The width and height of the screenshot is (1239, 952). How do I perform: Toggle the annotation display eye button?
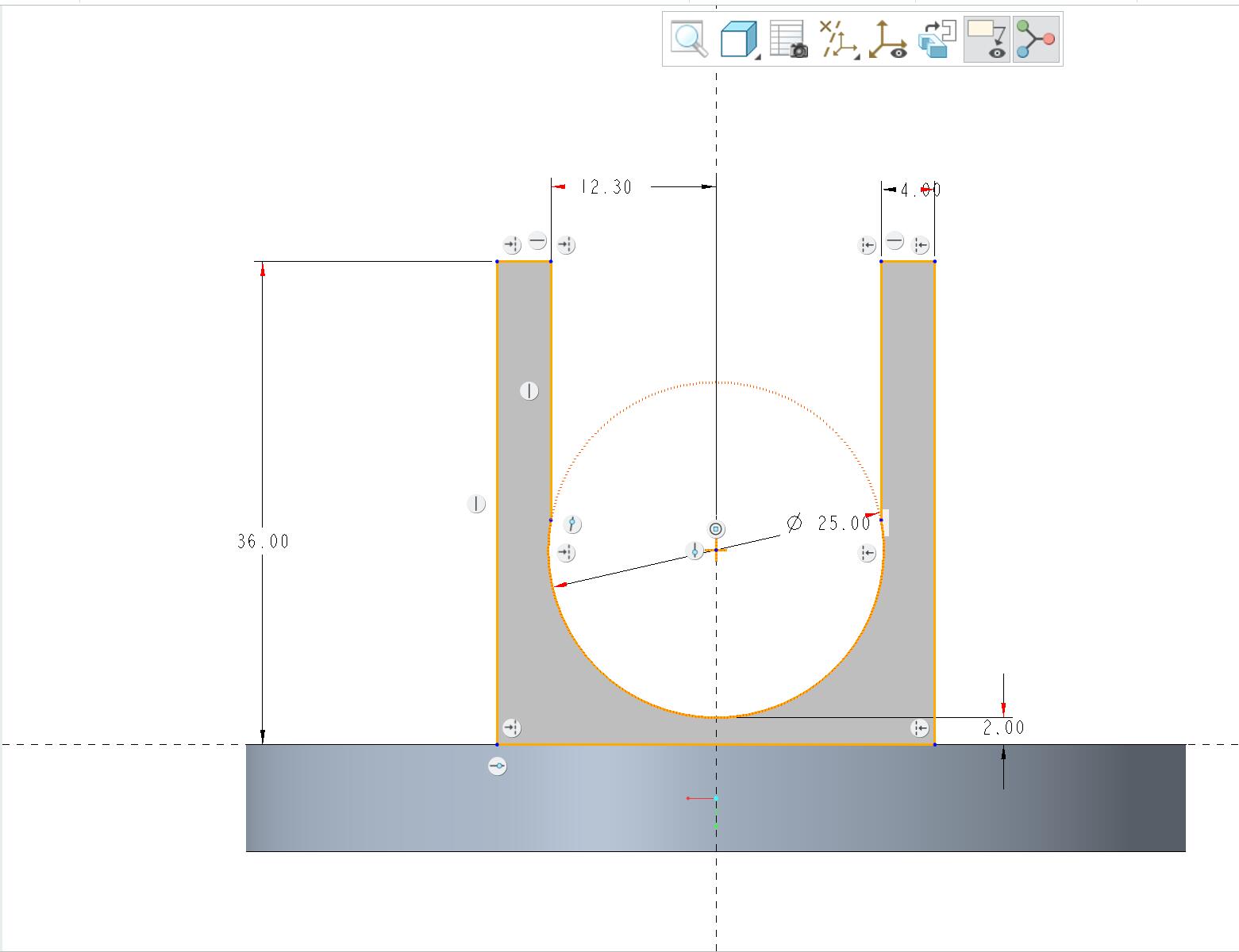click(987, 39)
